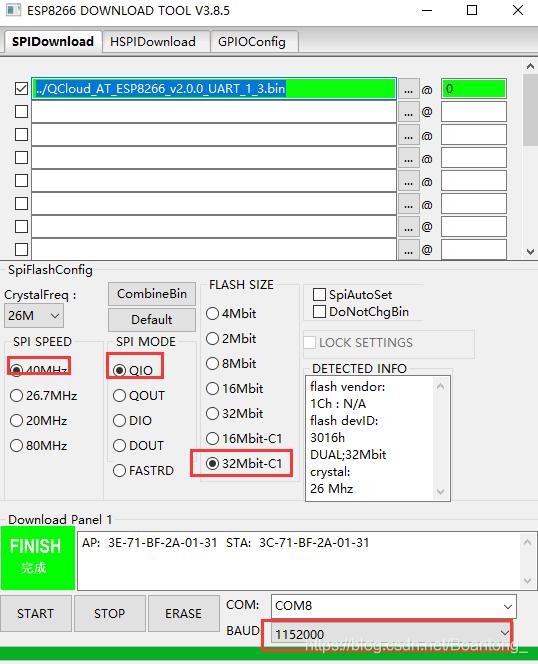This screenshot has height=664, width=538.
Task: Enable the DoNotChgBin checkbox
Action: [319, 312]
